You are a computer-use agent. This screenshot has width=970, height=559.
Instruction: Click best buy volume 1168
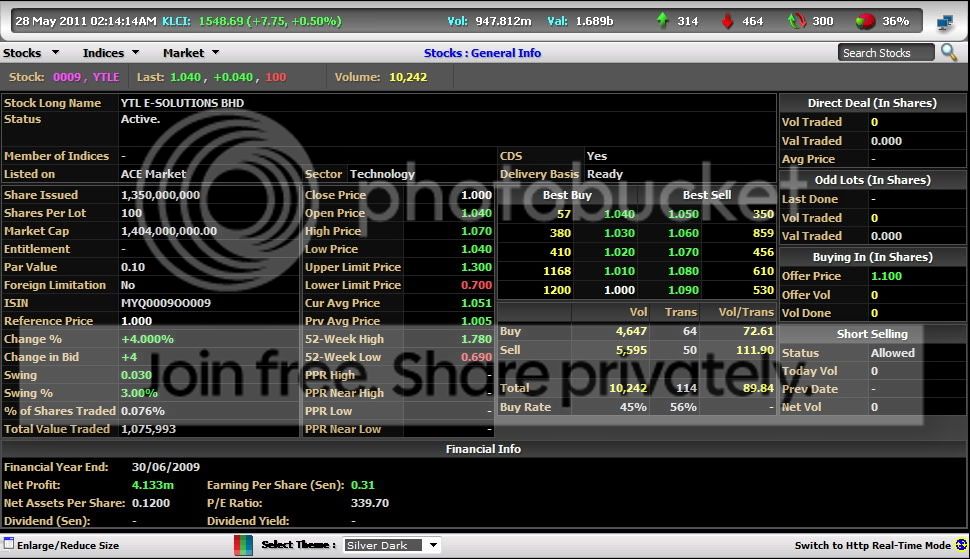(x=557, y=271)
